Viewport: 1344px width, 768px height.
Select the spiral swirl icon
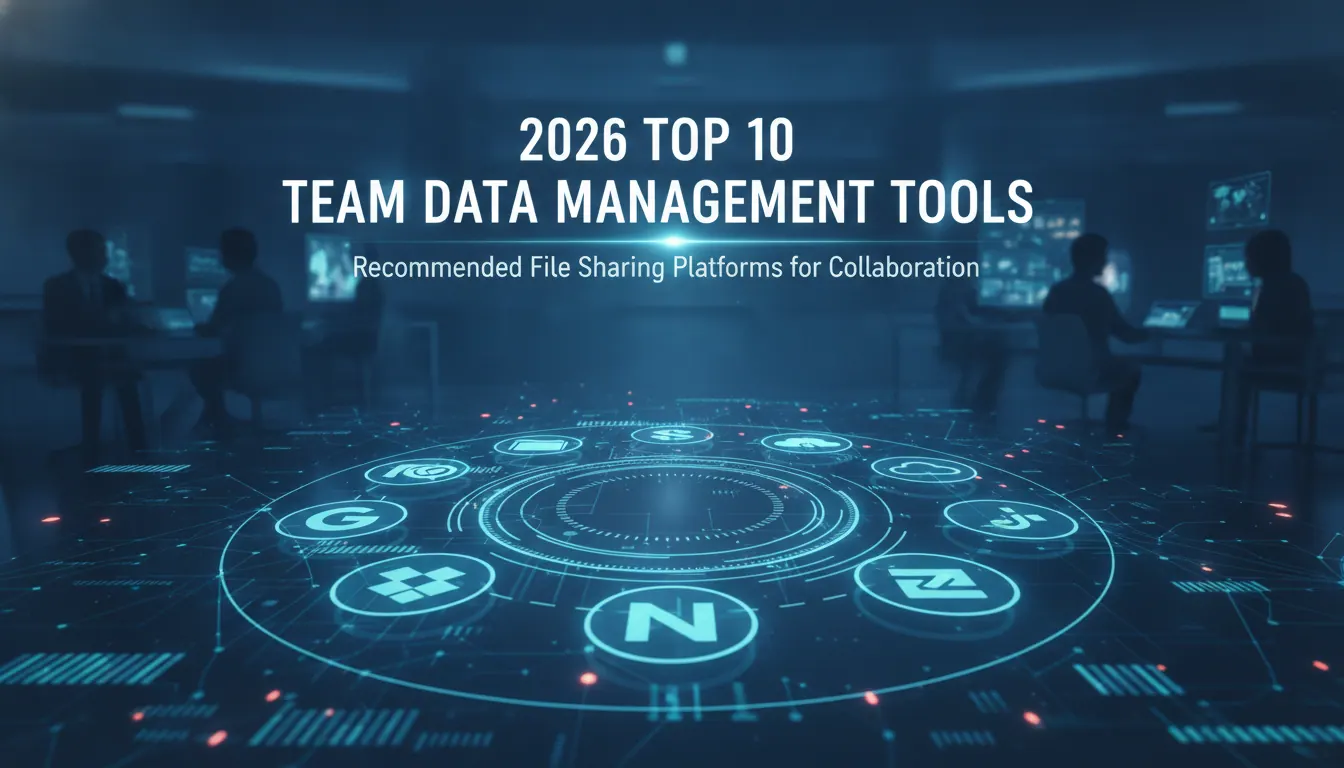pos(417,472)
